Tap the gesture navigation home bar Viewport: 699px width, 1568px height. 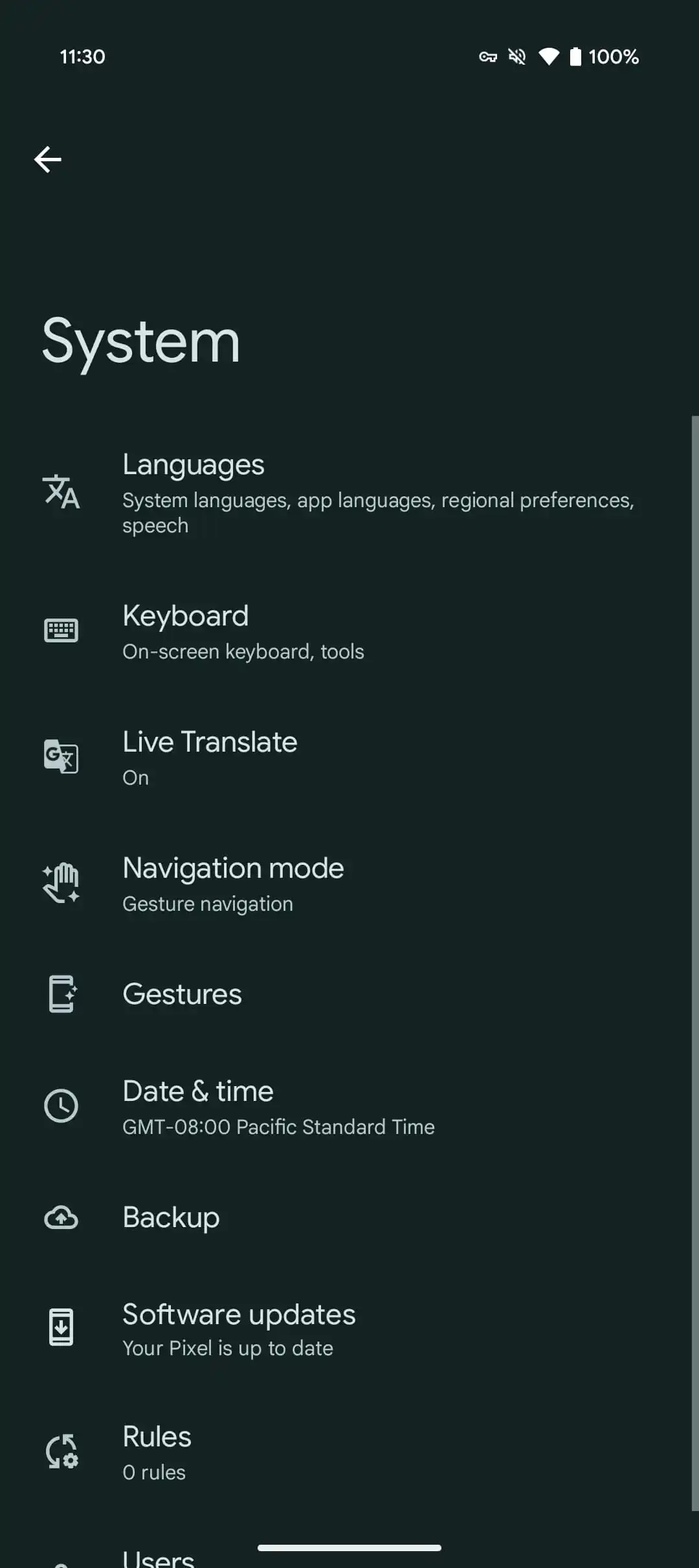[349, 1547]
